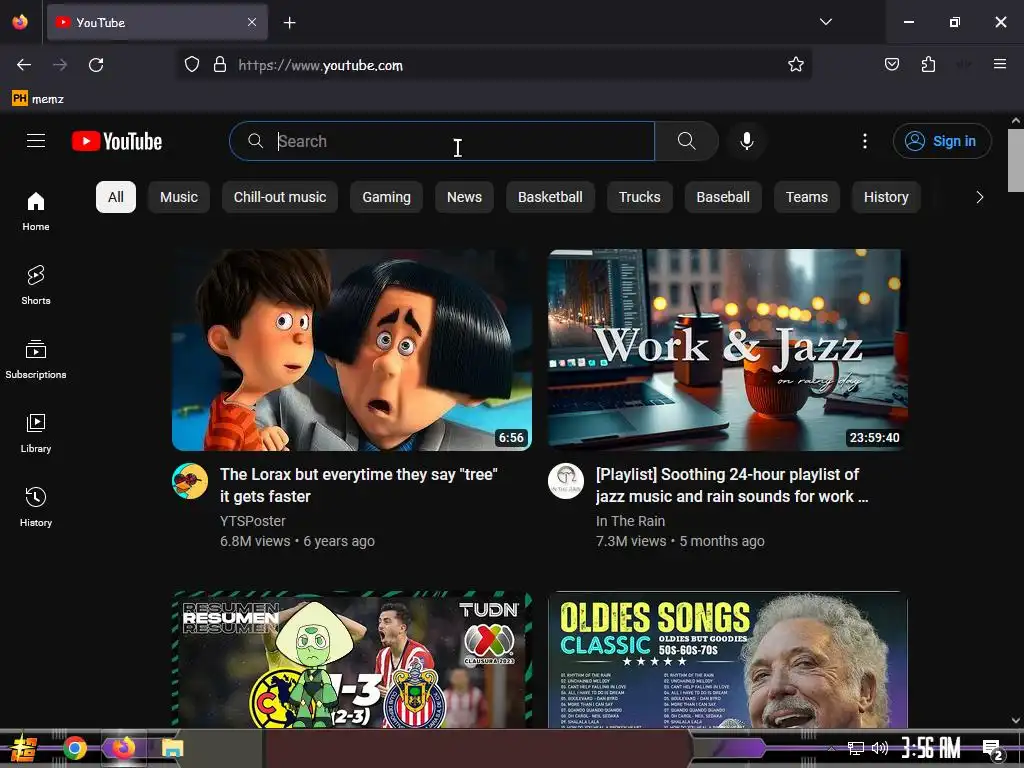Start voice search with the microphone icon
The height and width of the screenshot is (768, 1024).
746,141
